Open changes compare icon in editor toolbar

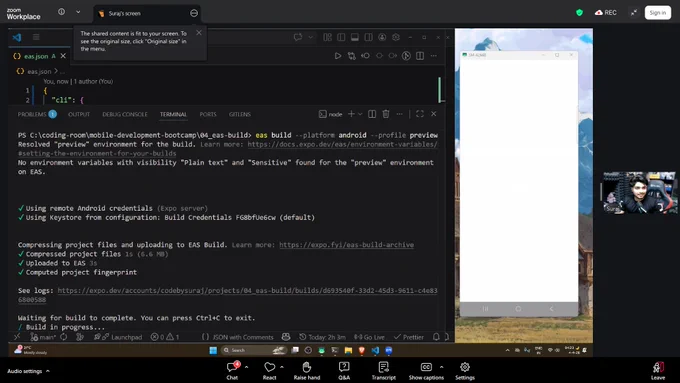(x=352, y=56)
